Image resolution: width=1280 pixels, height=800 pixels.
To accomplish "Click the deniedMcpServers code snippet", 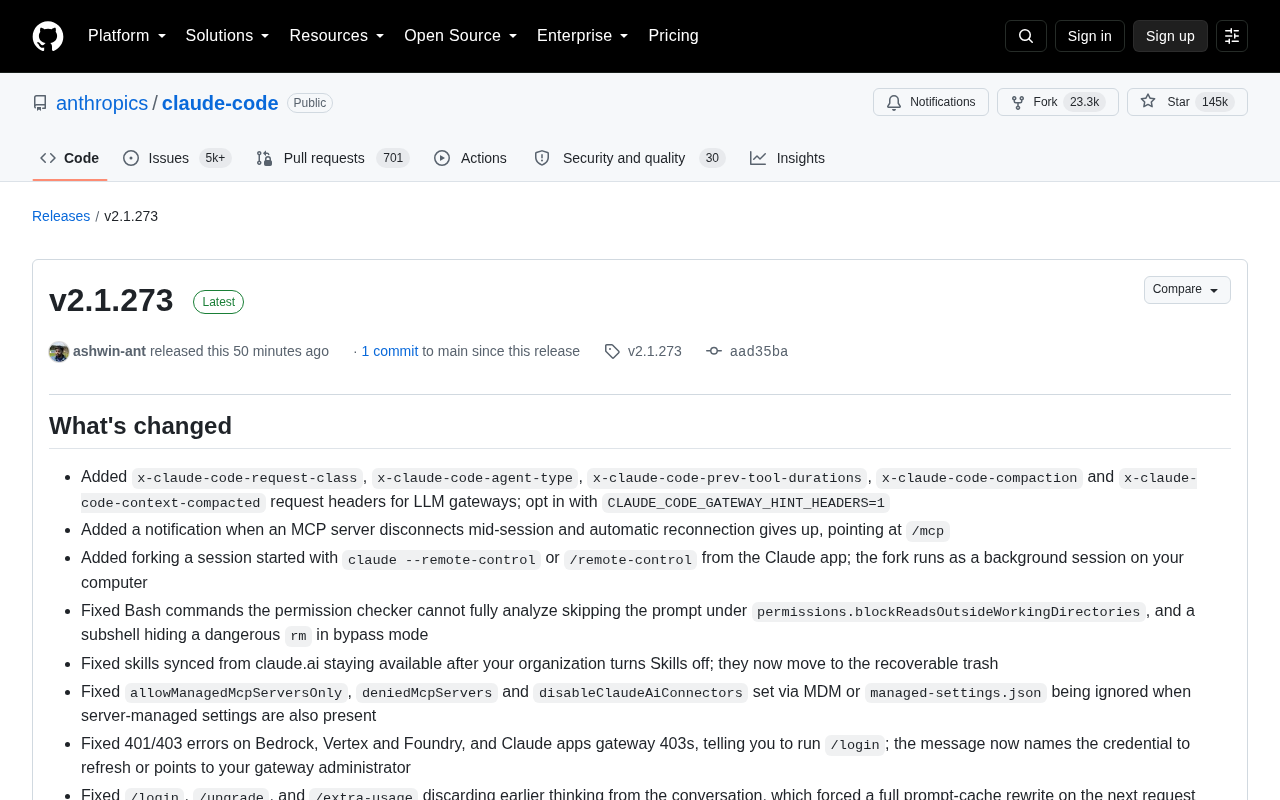I will [x=427, y=693].
